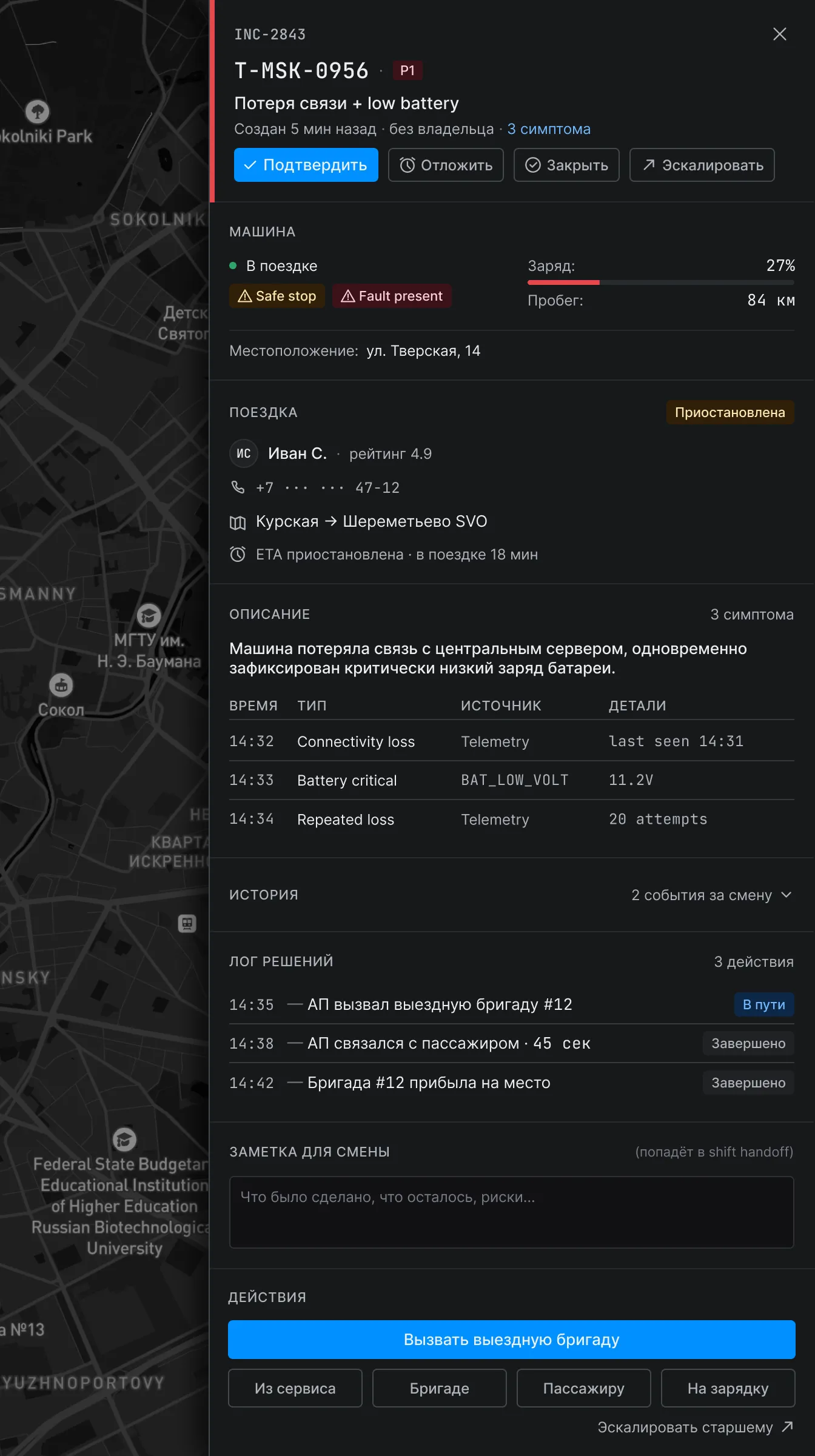The width and height of the screenshot is (815, 1456).
Task: Select the Connectivity loss symptom row
Action: 512,741
